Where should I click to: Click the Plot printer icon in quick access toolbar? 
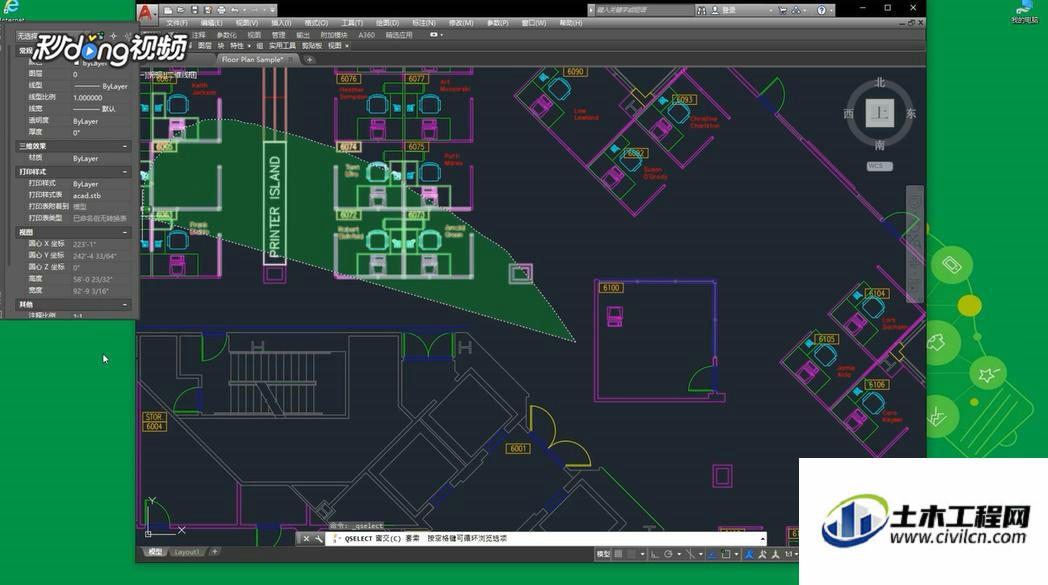221,10
